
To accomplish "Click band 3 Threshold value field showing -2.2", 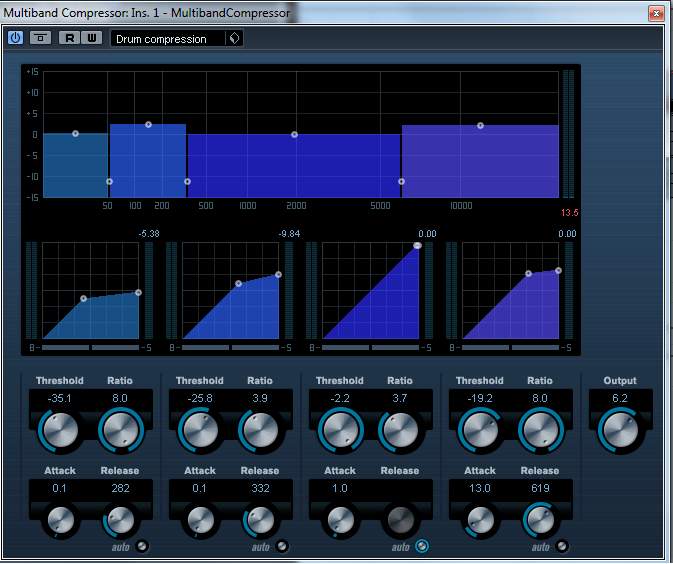I will click(340, 399).
